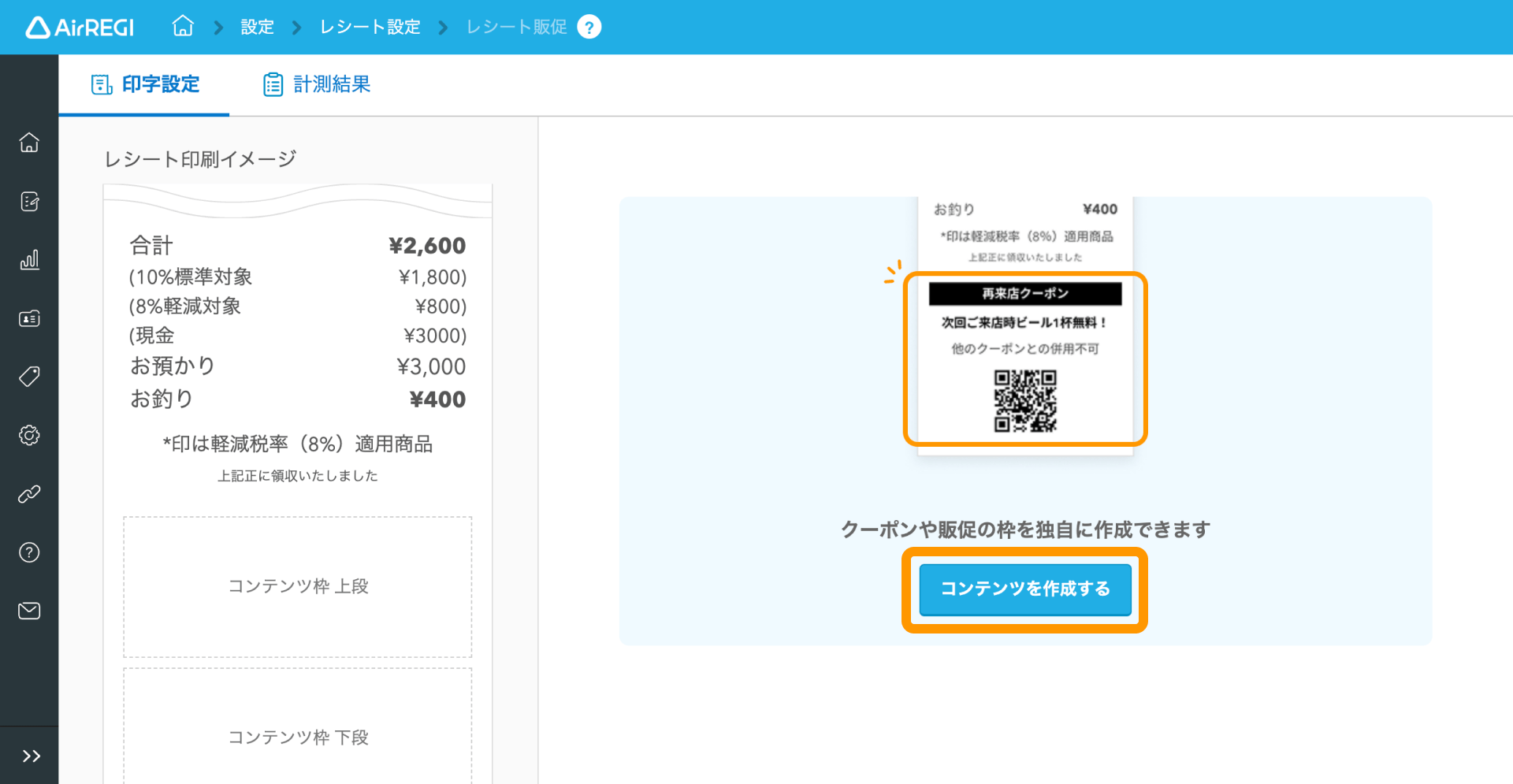The width and height of the screenshot is (1513, 784).
Task: Select the コンテンツ枠 上段 placeholder
Action: pos(298,587)
